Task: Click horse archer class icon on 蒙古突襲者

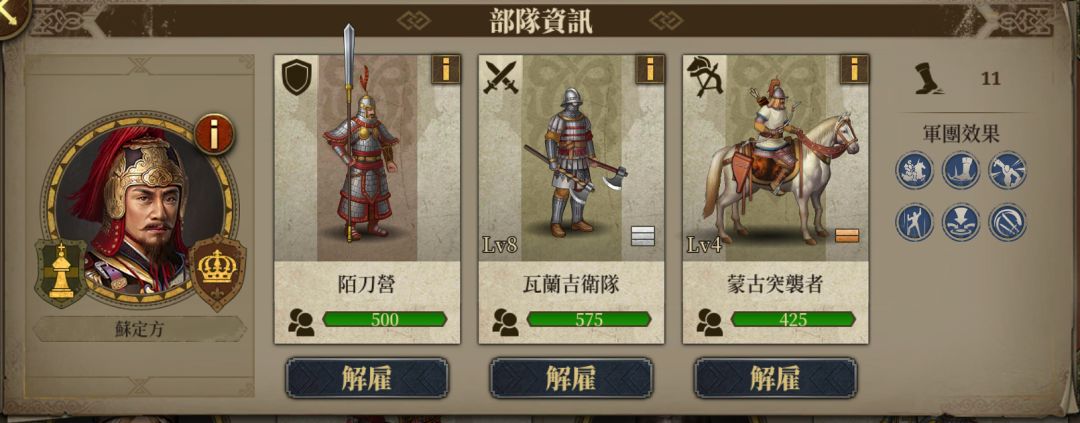Action: point(705,76)
